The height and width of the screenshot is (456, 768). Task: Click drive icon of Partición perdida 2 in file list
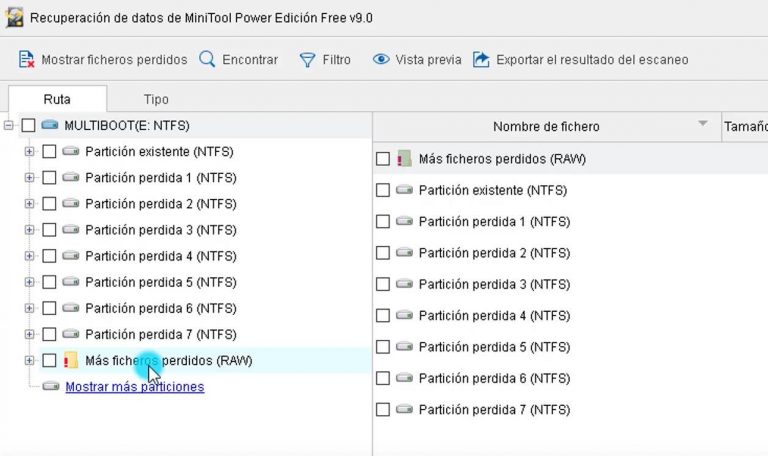[x=404, y=252]
